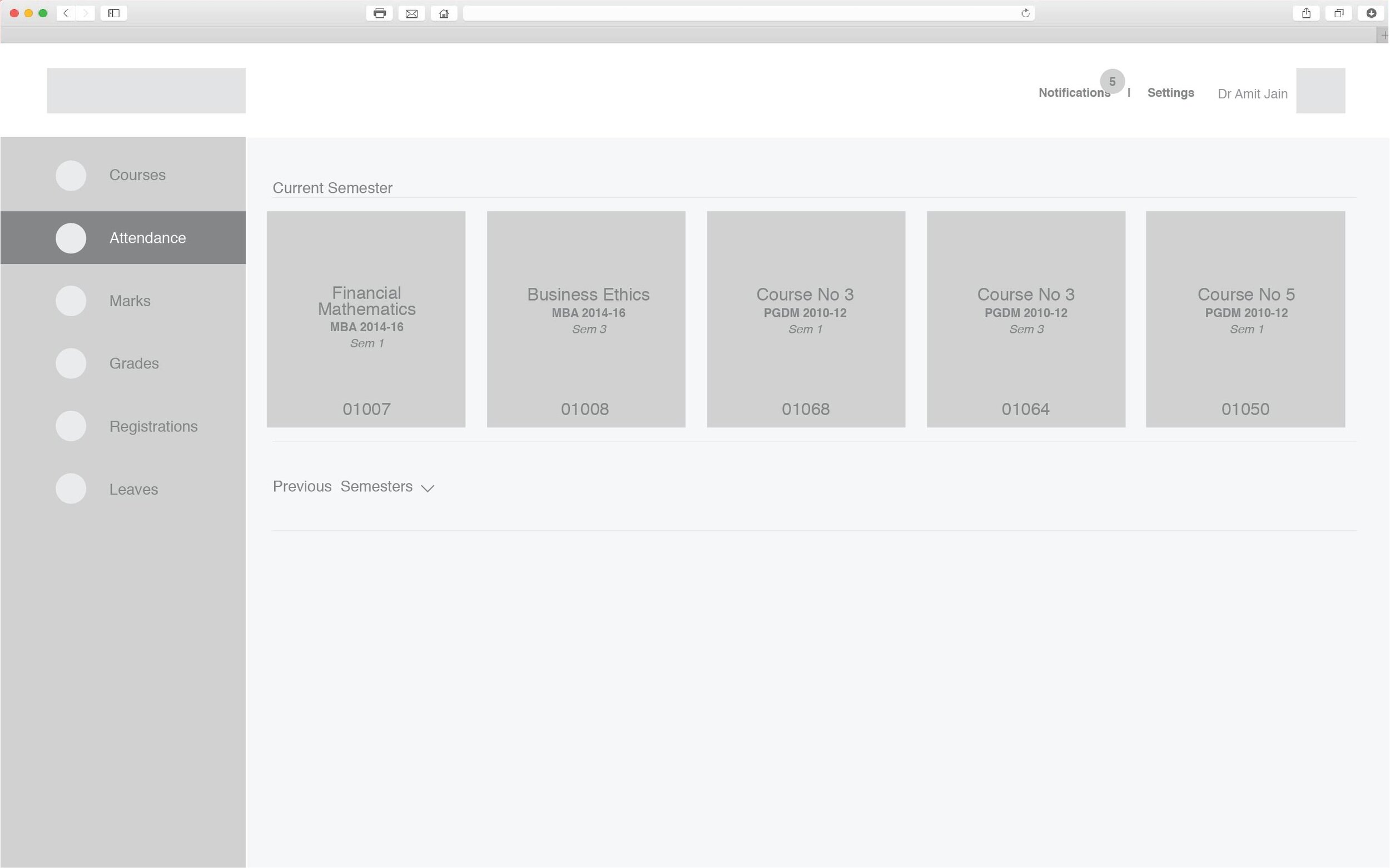Click the browser print icon
The image size is (1390, 868).
pyautogui.click(x=379, y=13)
